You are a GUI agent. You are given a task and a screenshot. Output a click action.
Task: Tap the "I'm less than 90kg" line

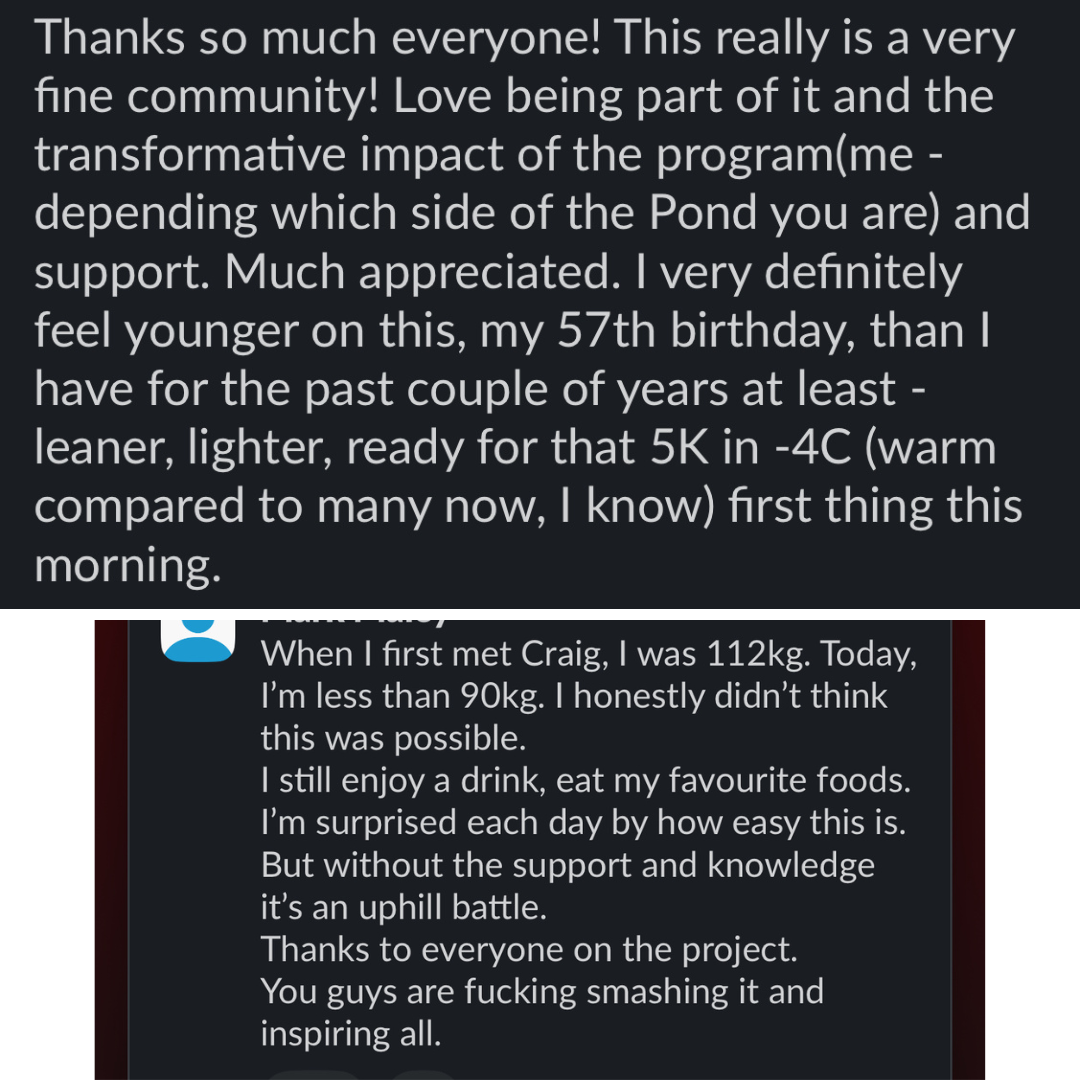tap(574, 696)
